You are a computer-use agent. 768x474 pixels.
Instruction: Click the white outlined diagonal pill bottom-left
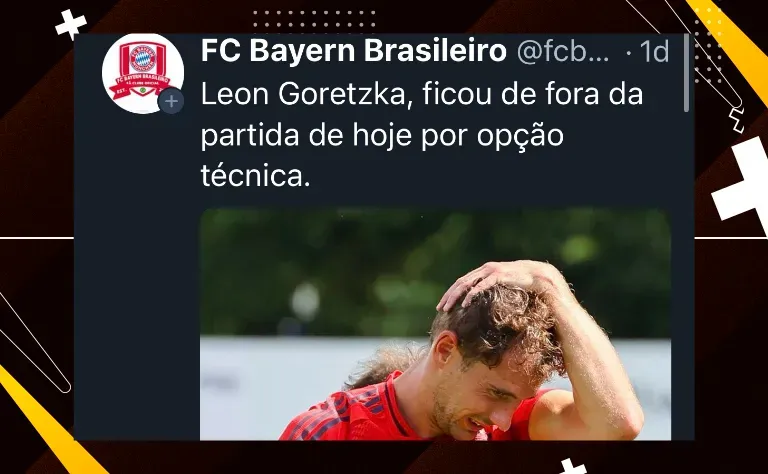pyautogui.click(x=33, y=341)
